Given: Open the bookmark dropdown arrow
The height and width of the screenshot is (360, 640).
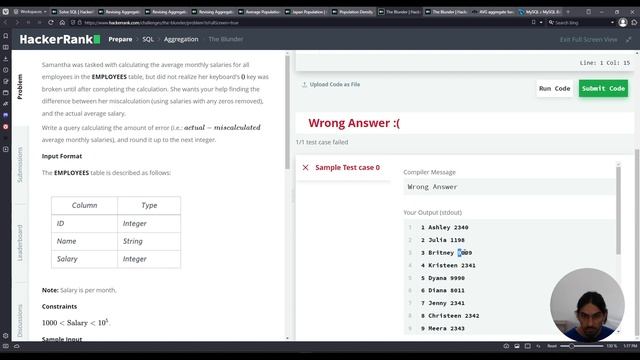Looking at the screenshot, I should [x=541, y=22].
